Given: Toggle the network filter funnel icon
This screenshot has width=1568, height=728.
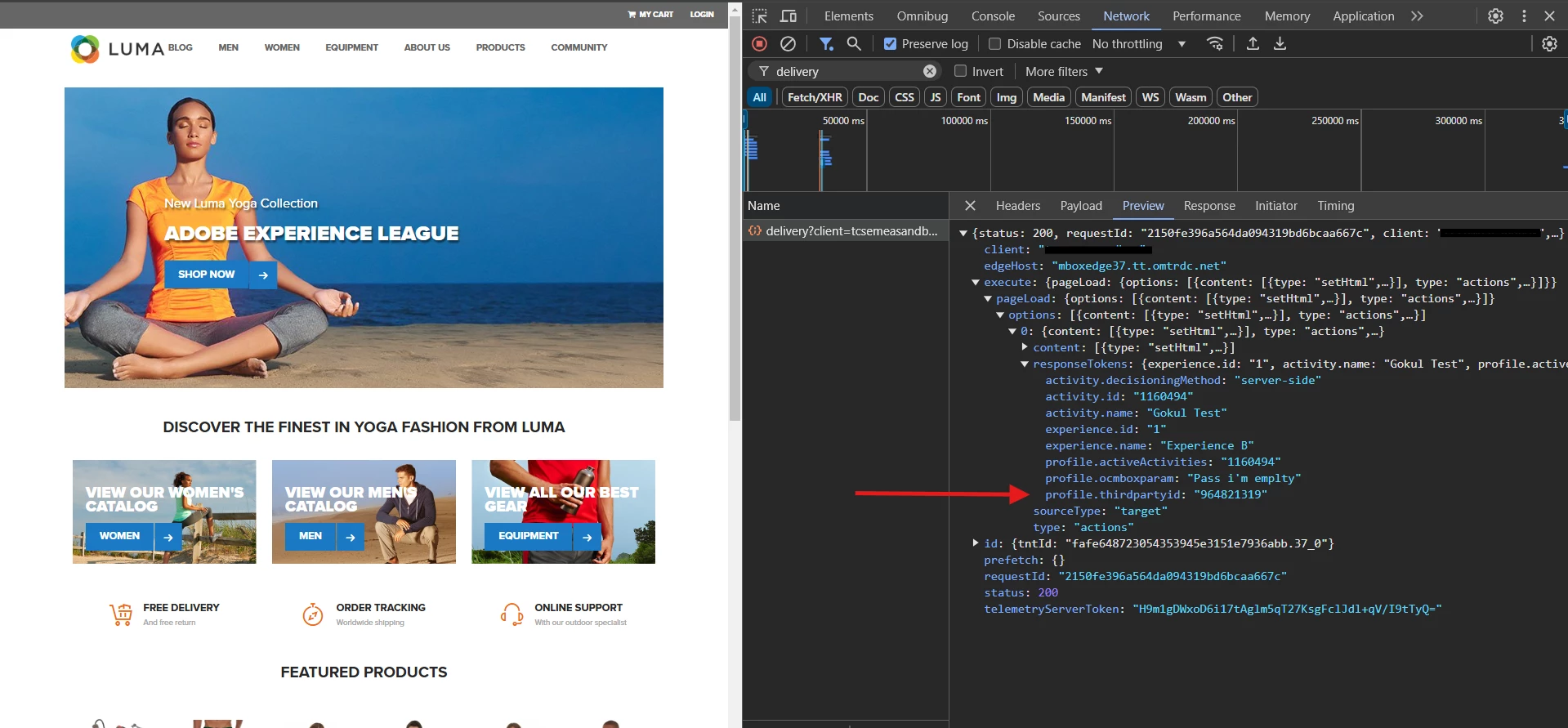Looking at the screenshot, I should [826, 44].
